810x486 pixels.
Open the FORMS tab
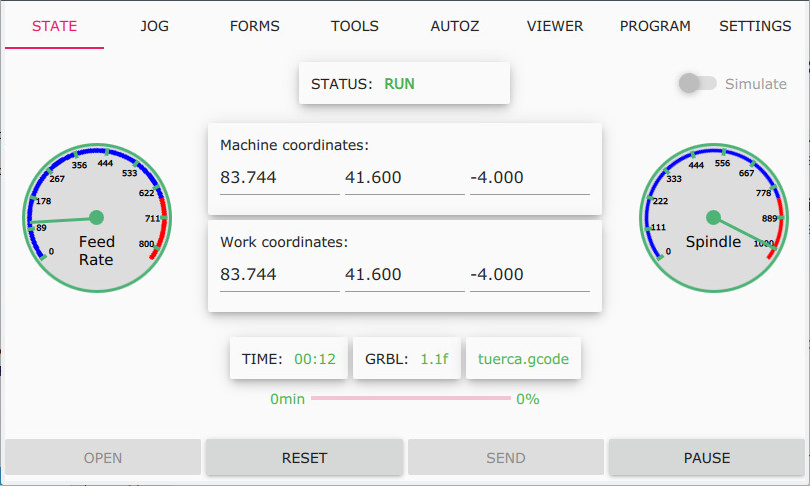tap(255, 26)
